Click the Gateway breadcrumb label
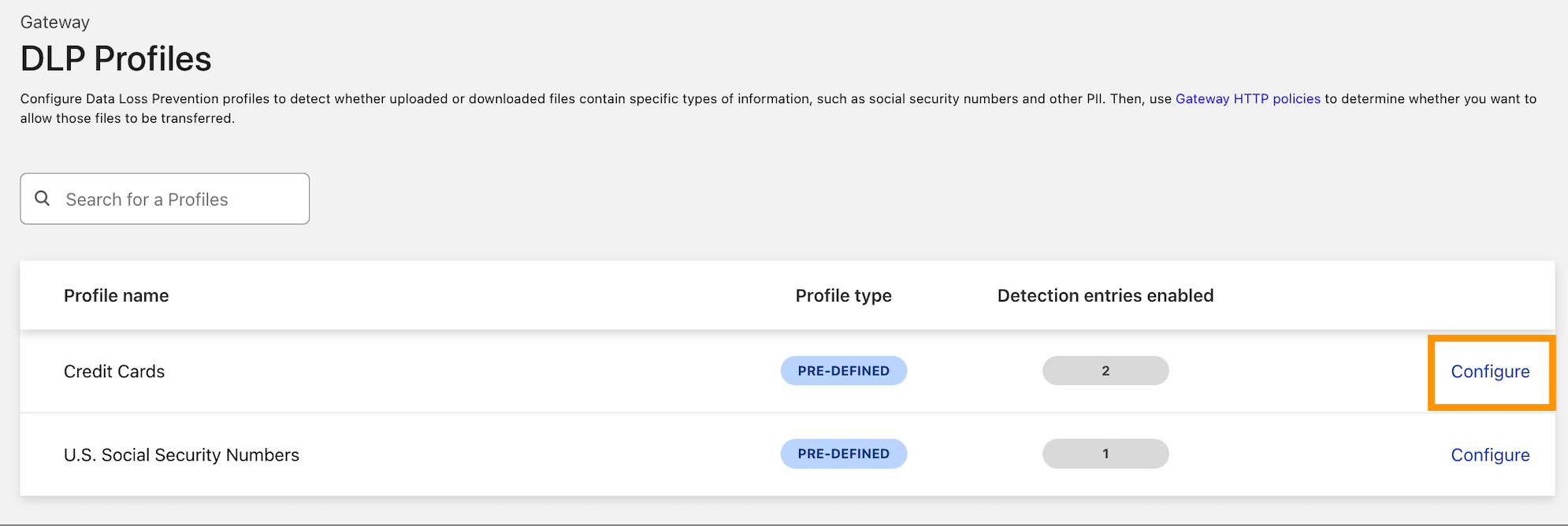The width and height of the screenshot is (1568, 526). tap(55, 22)
